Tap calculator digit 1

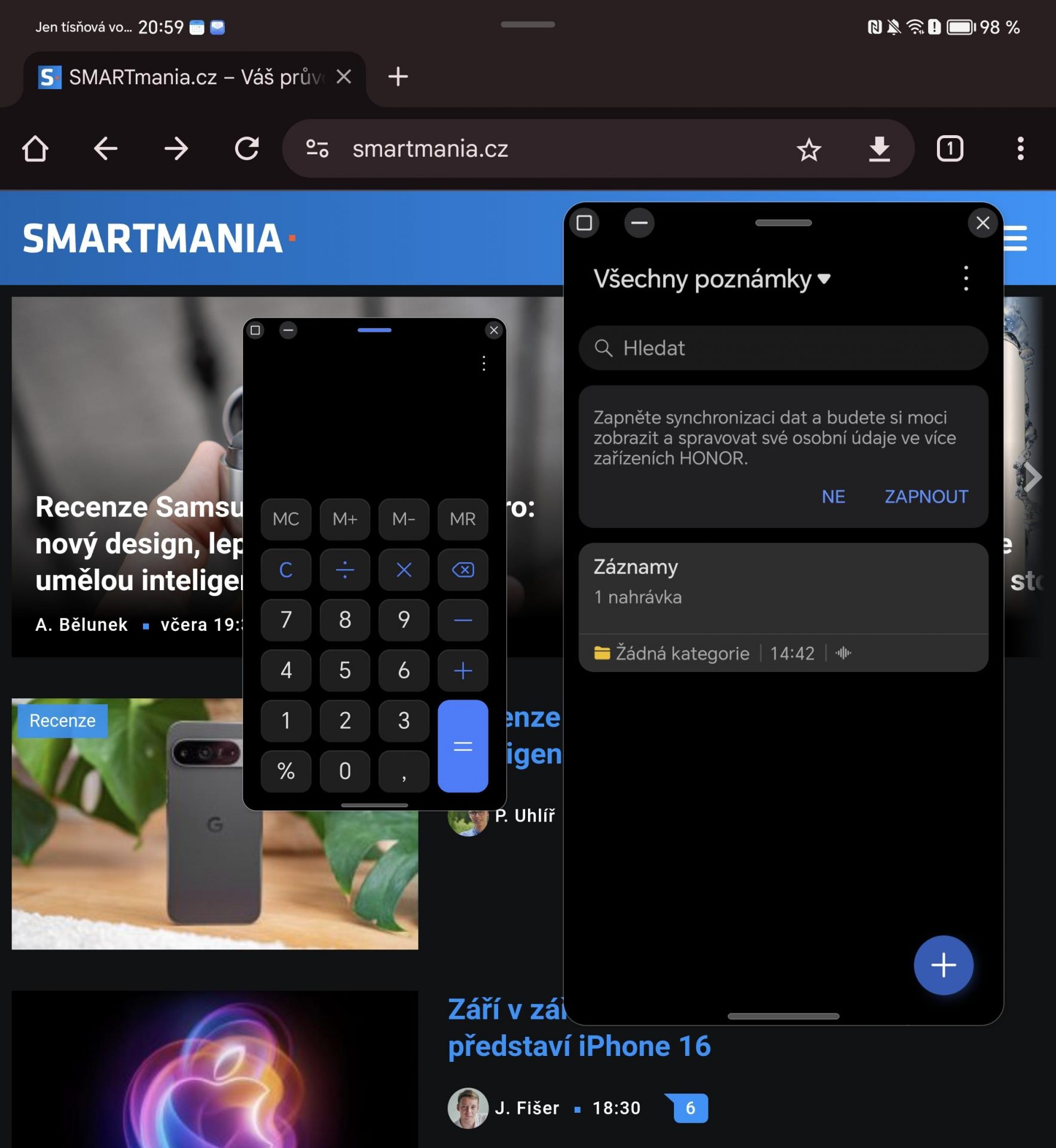[x=286, y=720]
